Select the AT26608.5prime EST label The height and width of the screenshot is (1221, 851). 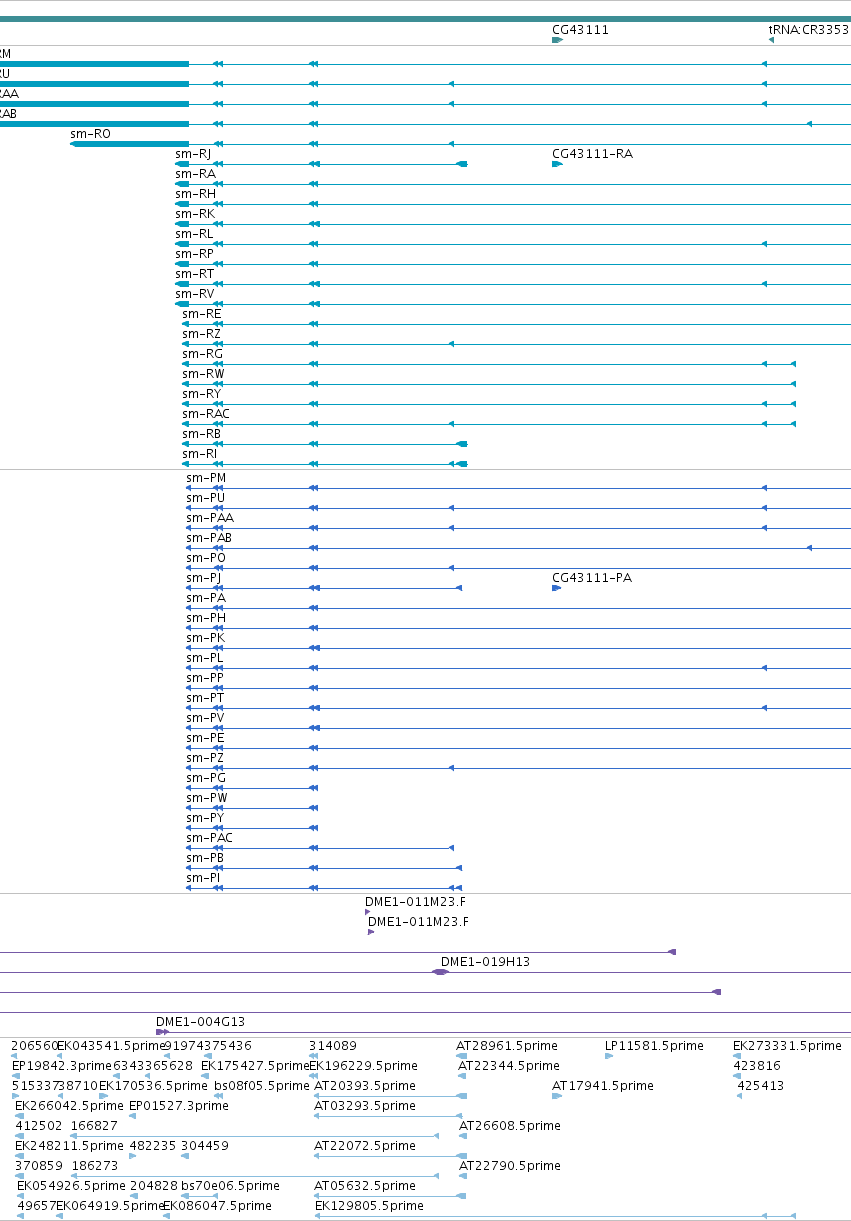click(x=510, y=1126)
